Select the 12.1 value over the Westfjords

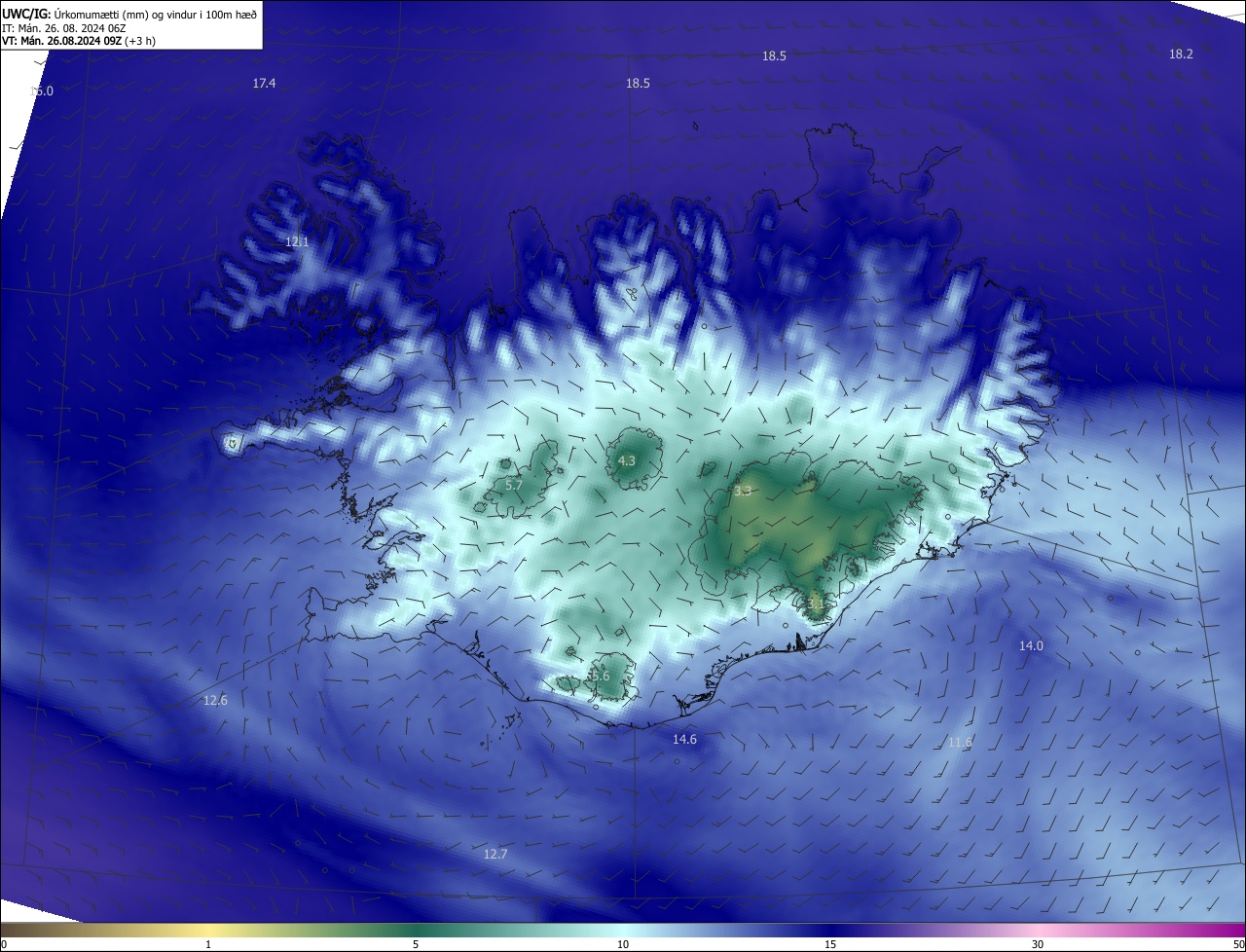(297, 241)
